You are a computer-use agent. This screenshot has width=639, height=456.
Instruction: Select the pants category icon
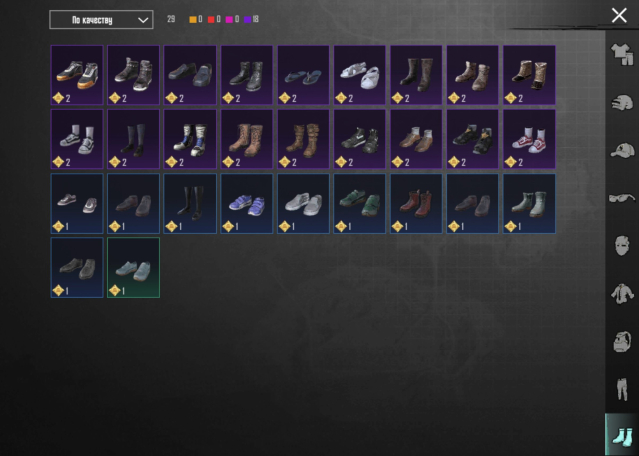(622, 389)
